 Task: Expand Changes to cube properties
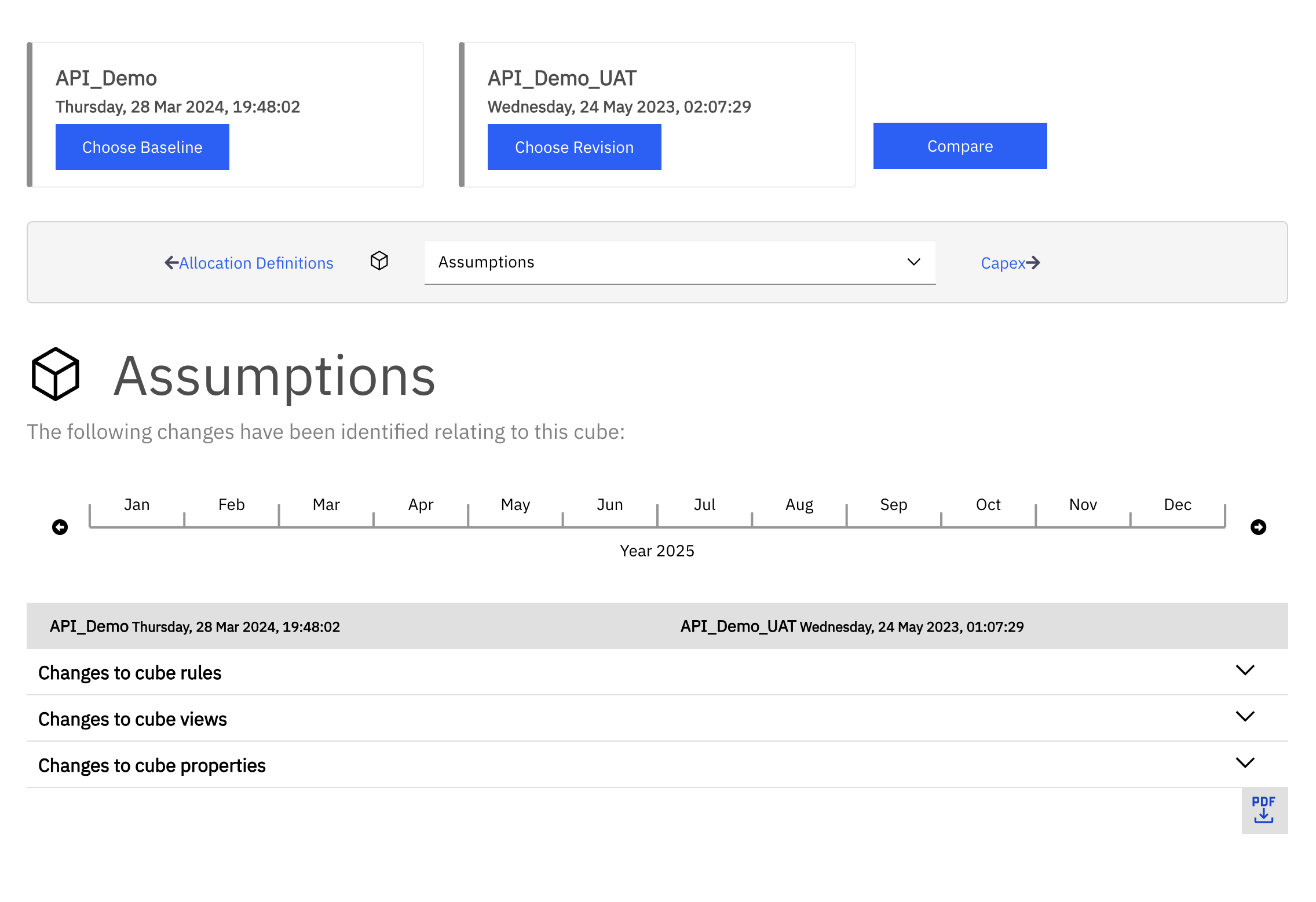pos(657,765)
